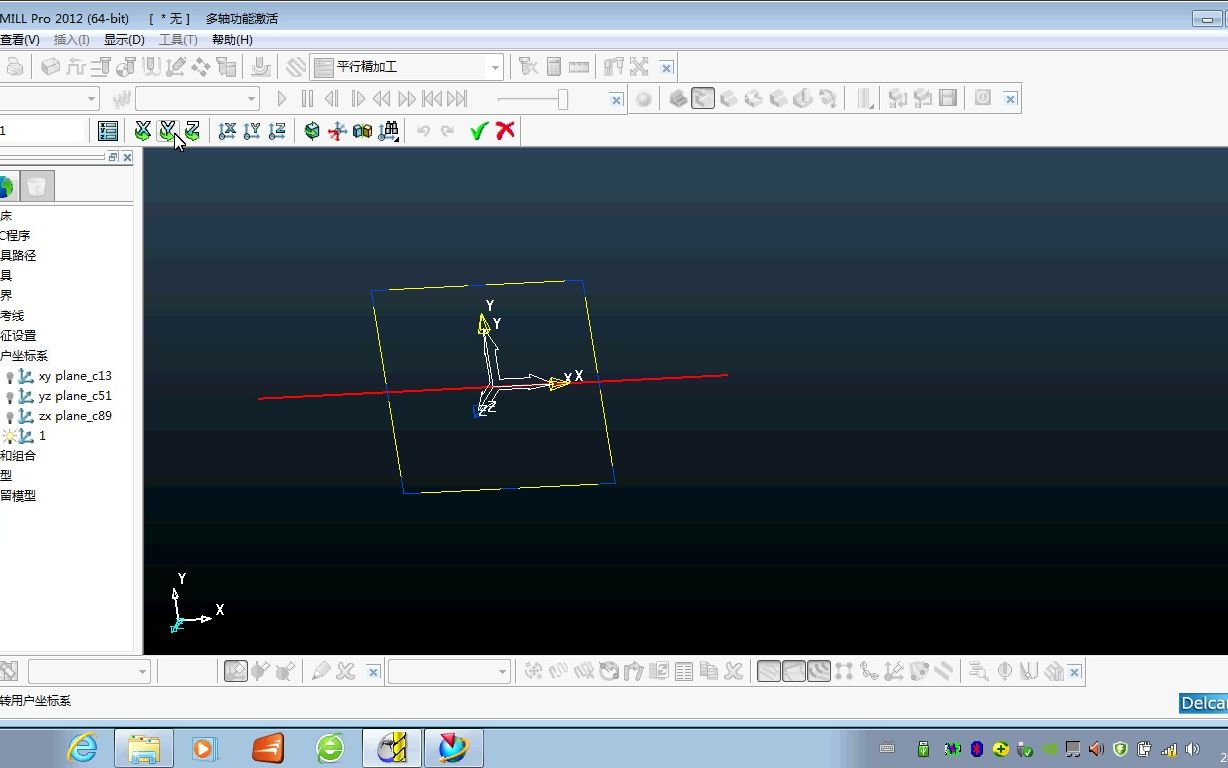Toggle lightbulb visibility of zx plane_c89
Image resolution: width=1228 pixels, height=768 pixels.
(x=10, y=417)
